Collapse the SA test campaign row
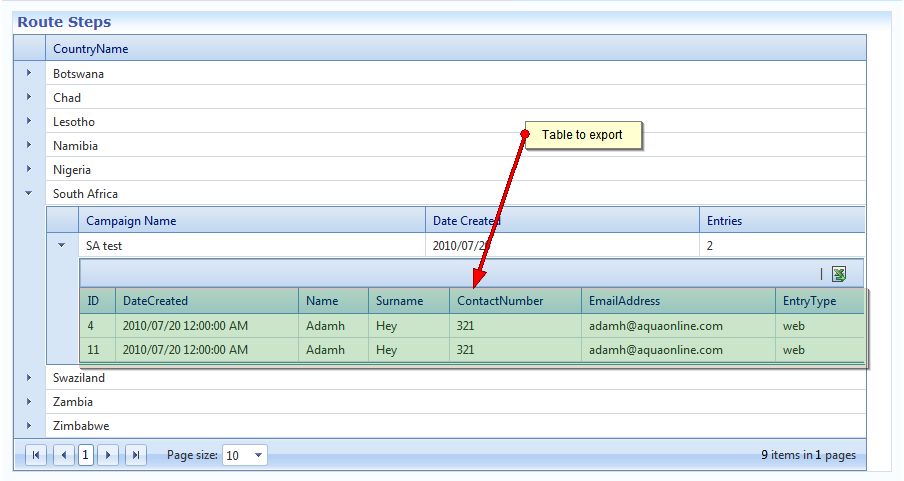Viewport: 904px width, 481px height. (x=62, y=245)
